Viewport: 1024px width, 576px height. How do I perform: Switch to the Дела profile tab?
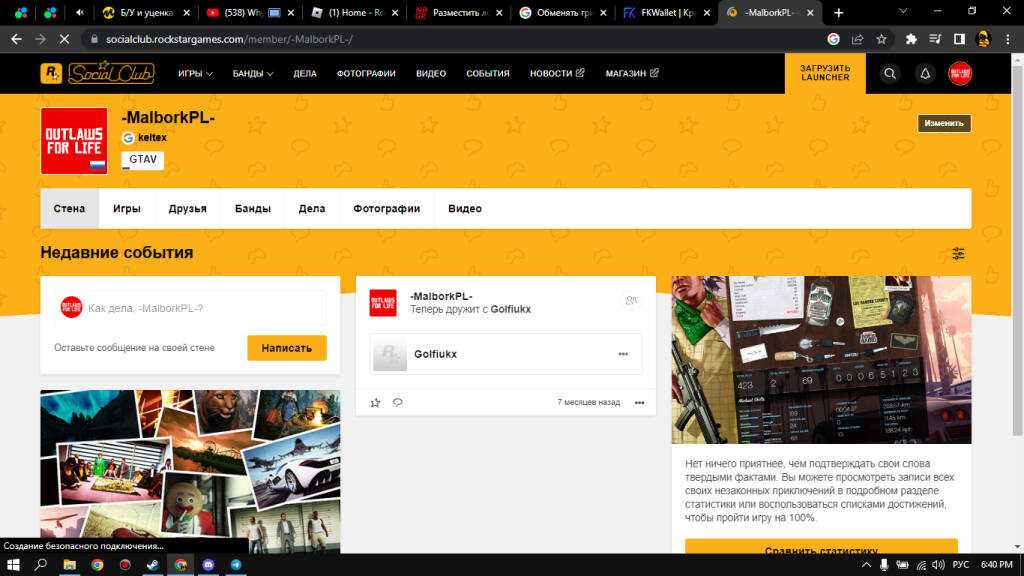tap(312, 208)
